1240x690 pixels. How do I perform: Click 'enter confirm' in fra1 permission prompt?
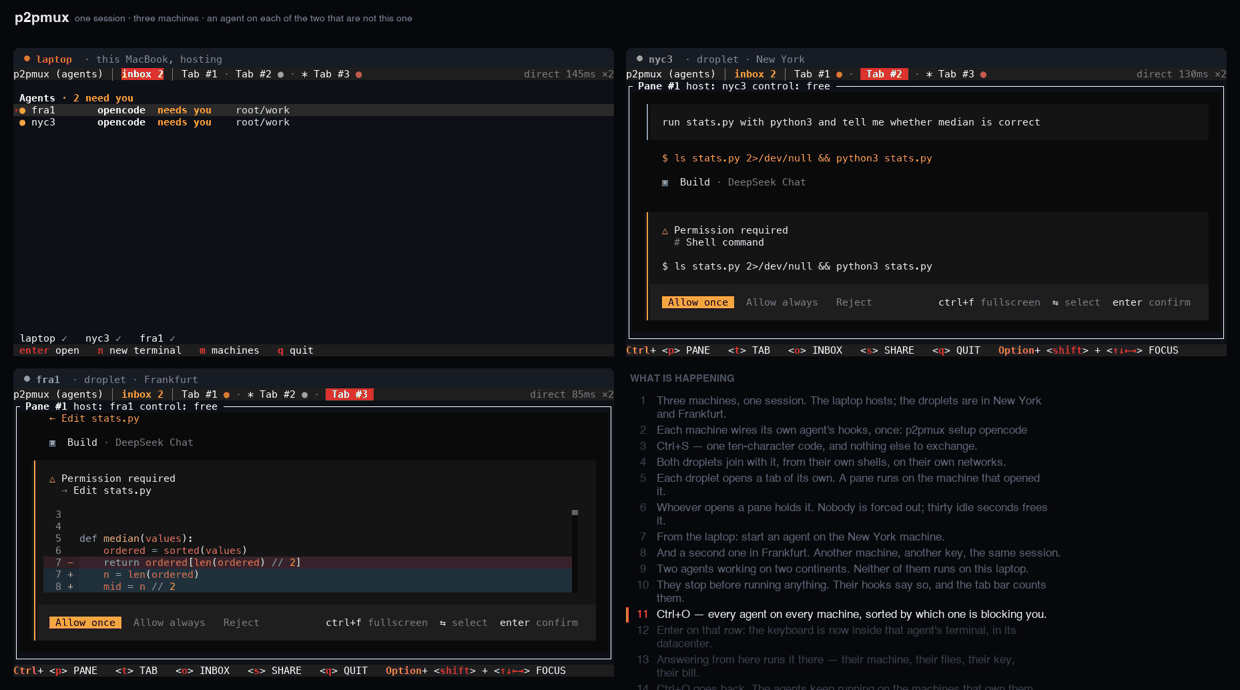click(x=539, y=622)
